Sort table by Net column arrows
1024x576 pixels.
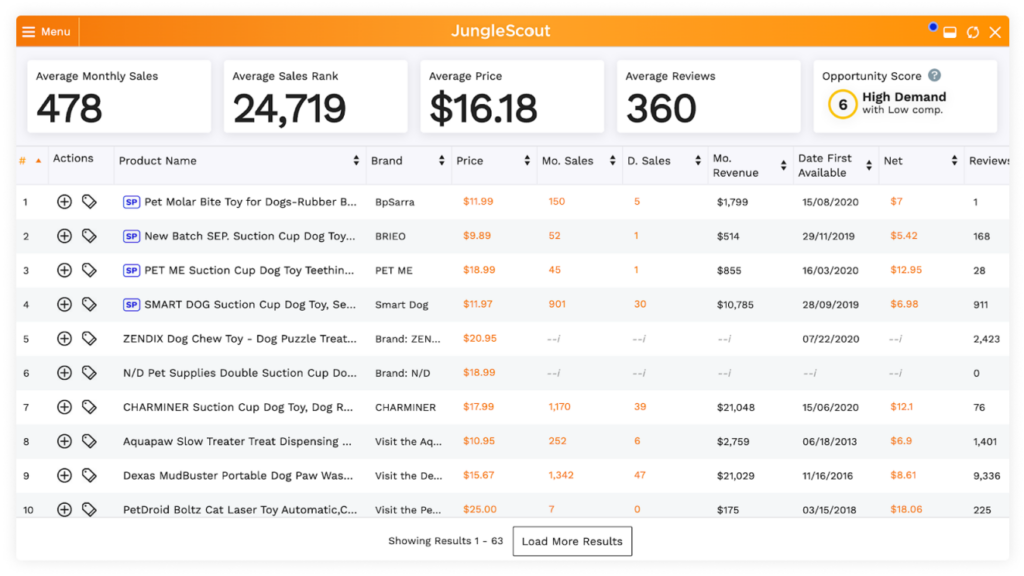coord(955,161)
